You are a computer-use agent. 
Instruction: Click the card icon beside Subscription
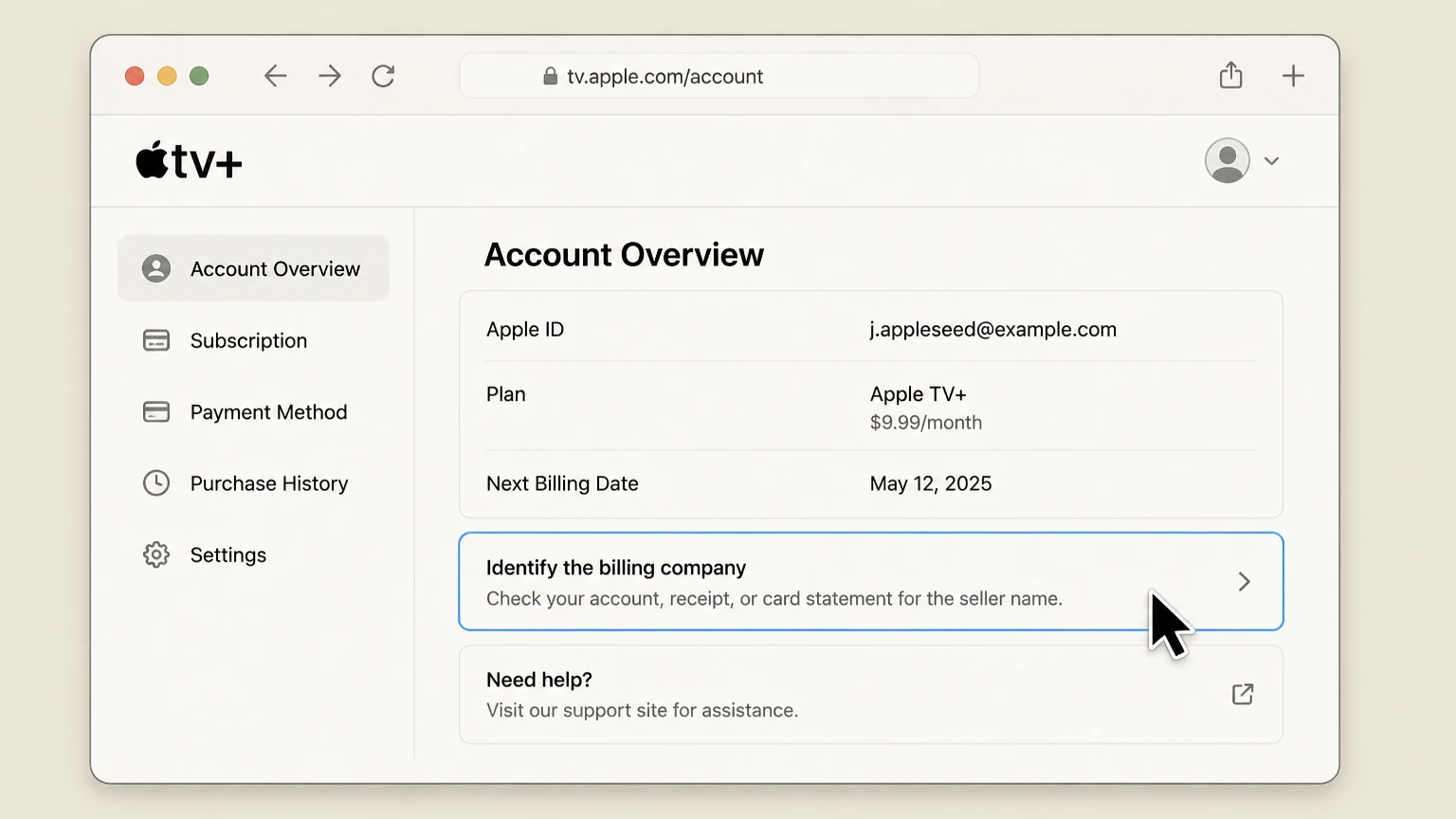pyautogui.click(x=156, y=340)
